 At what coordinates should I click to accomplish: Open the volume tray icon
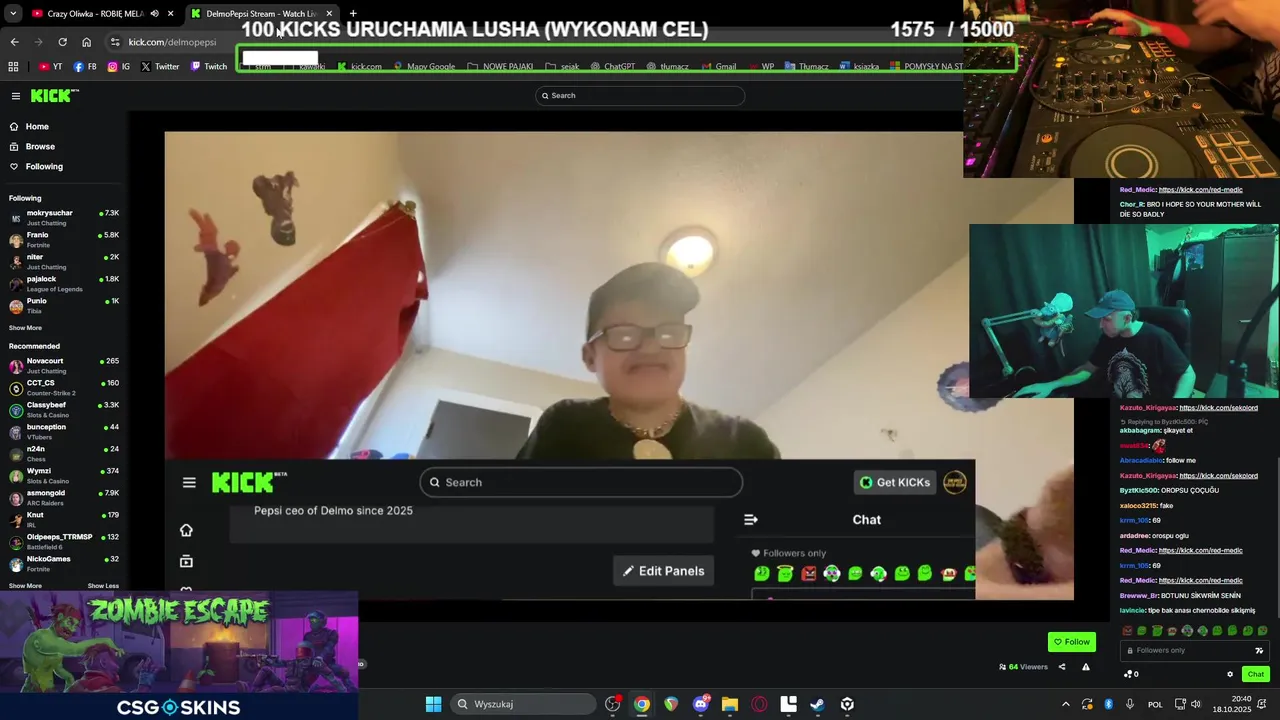(1196, 704)
